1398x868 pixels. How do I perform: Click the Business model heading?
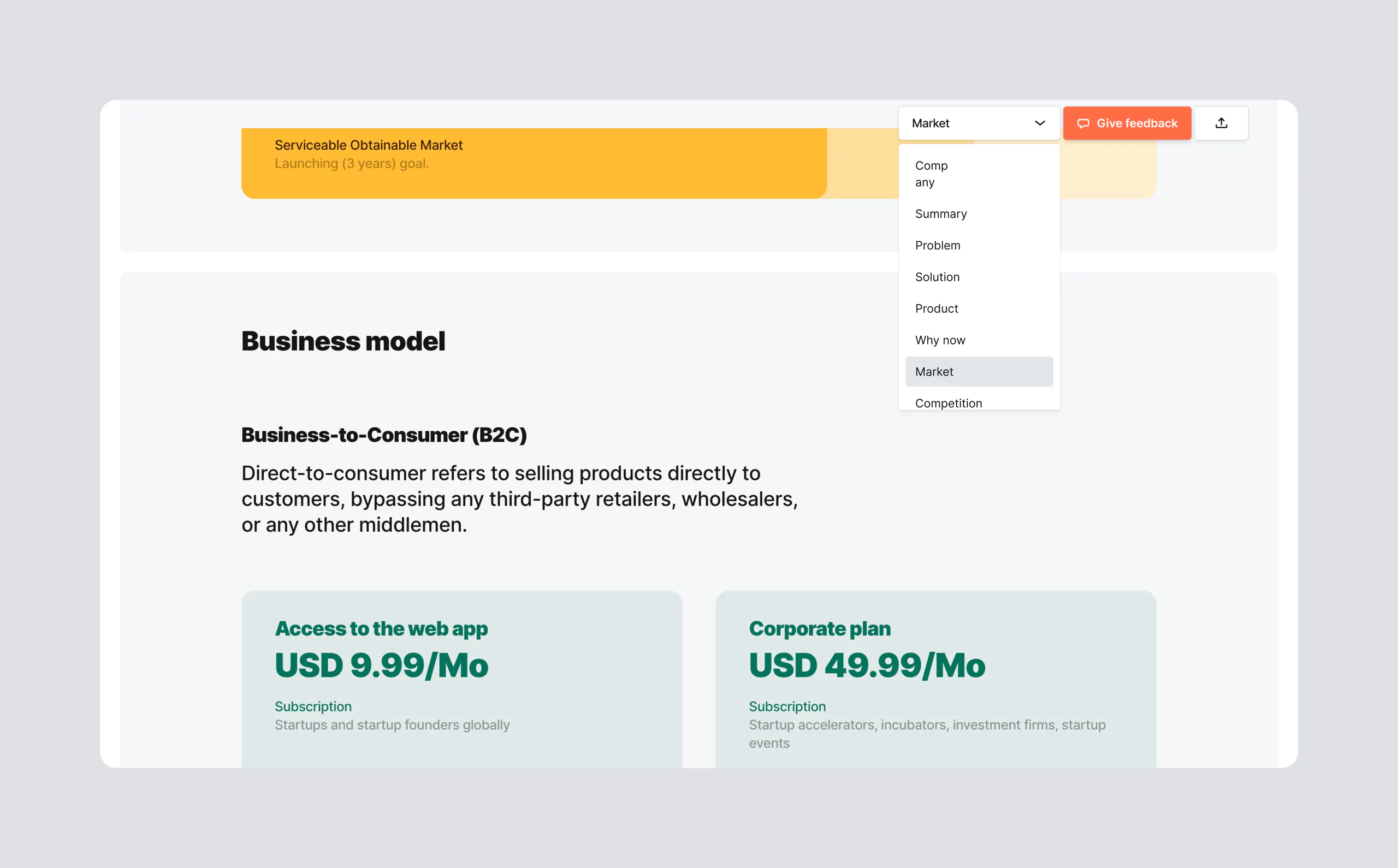(x=343, y=341)
